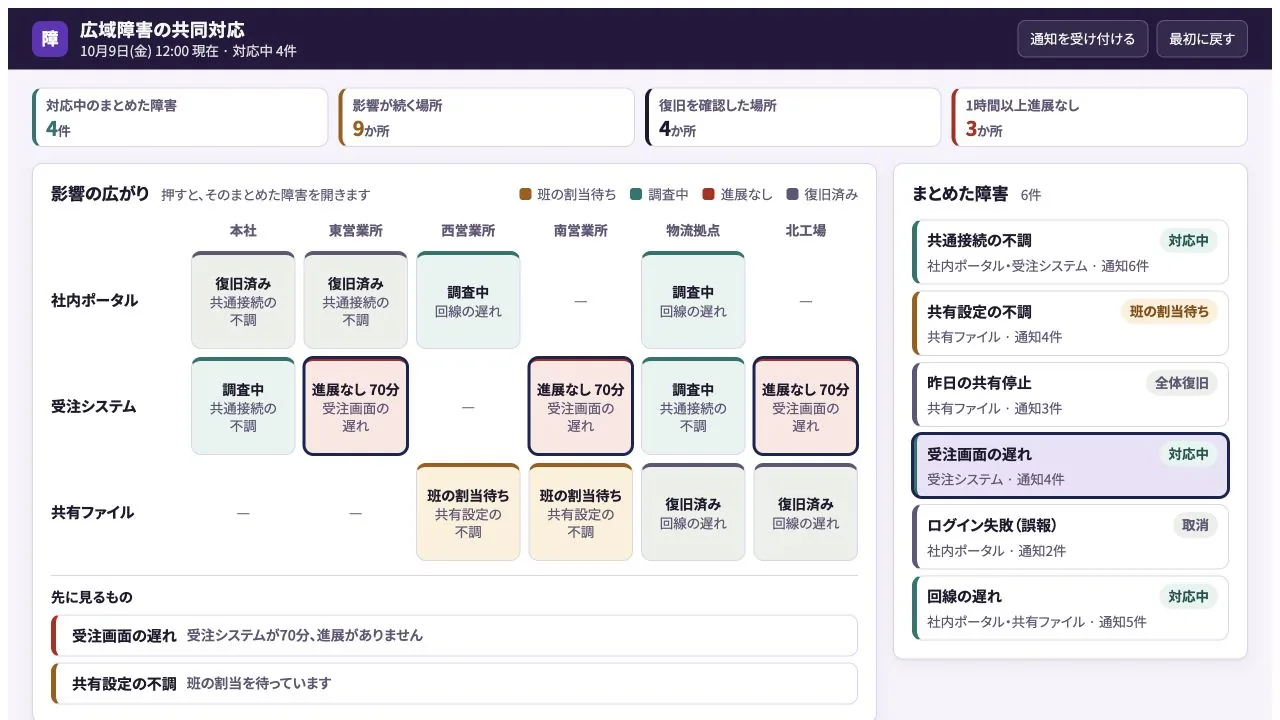The width and height of the screenshot is (1280, 720).
Task: Select 受注画面の遅れ in the incident list
Action: tap(1070, 465)
